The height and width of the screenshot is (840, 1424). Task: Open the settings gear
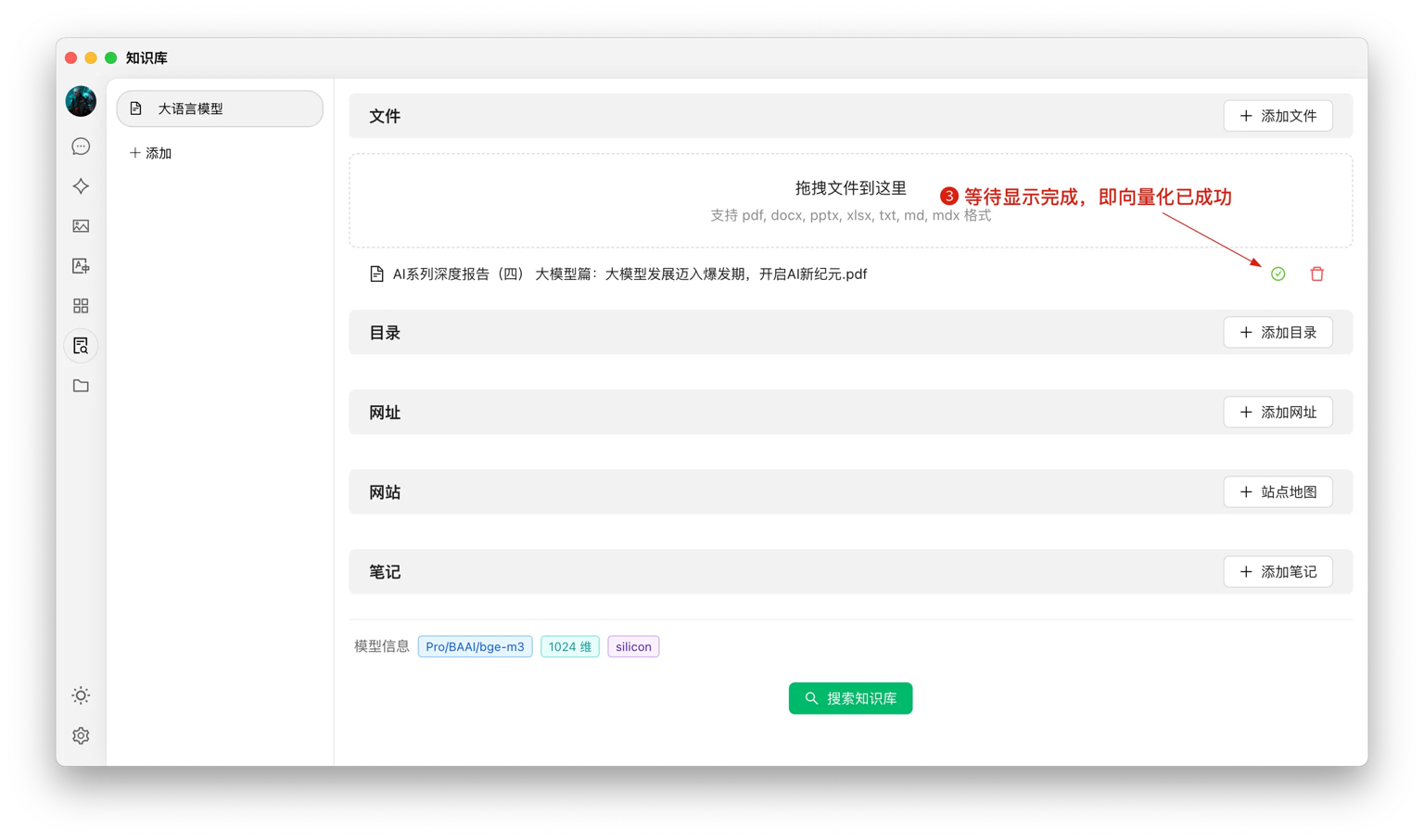[81, 734]
